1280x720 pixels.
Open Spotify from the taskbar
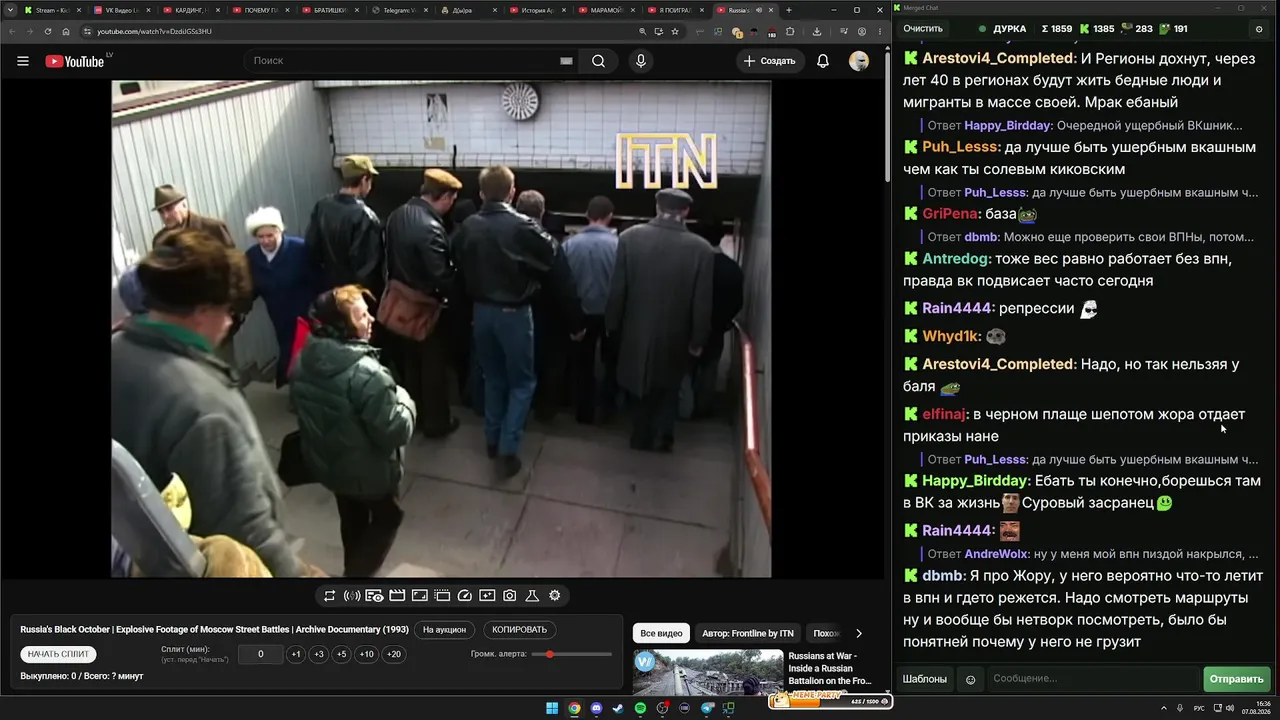[x=640, y=709]
